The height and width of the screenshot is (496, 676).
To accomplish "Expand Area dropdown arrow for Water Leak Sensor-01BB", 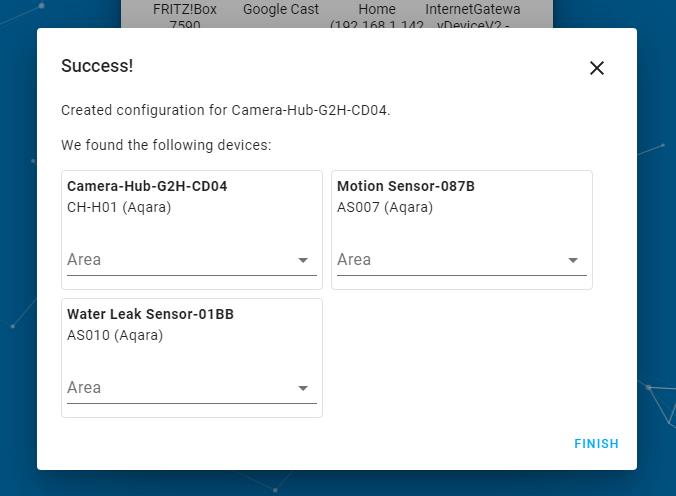I will (x=303, y=388).
